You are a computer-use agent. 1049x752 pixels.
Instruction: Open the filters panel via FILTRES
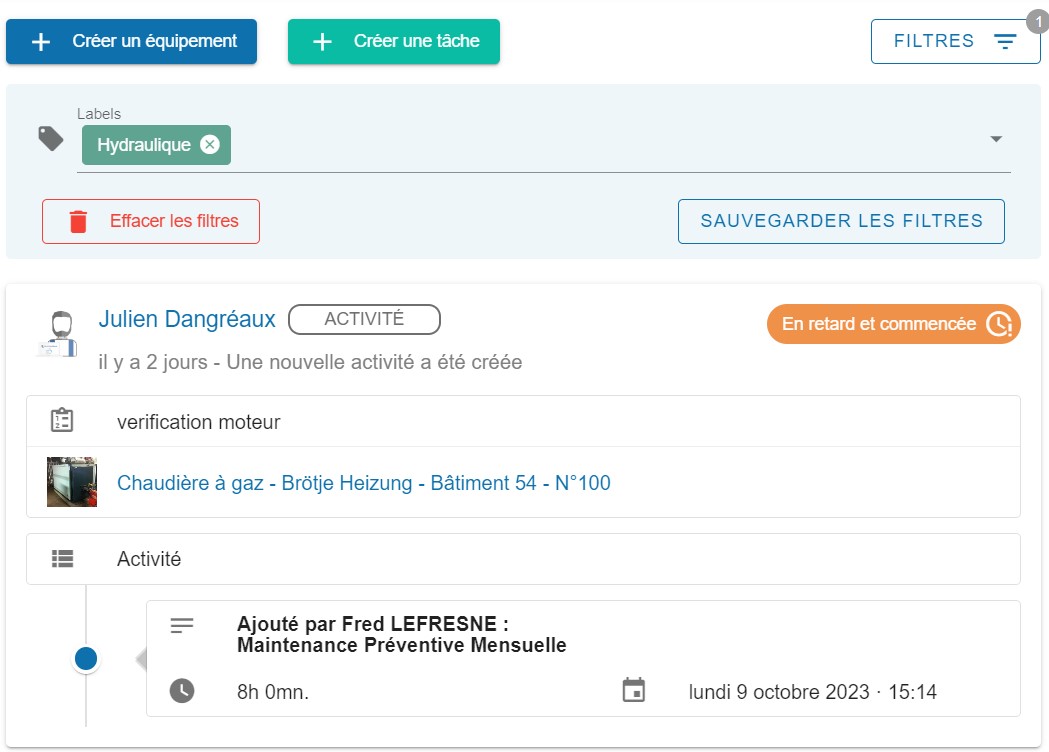pos(935,41)
